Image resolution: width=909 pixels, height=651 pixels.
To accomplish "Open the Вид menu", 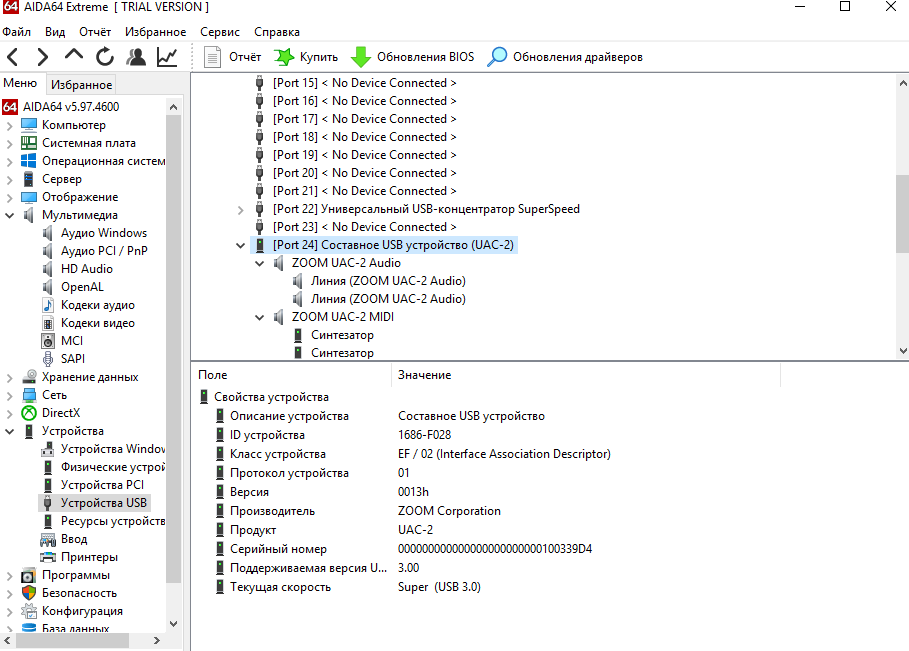I will tap(55, 32).
